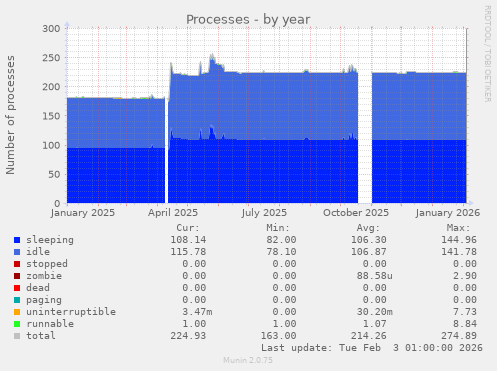Click the 200 y-axis tick label

(51, 87)
